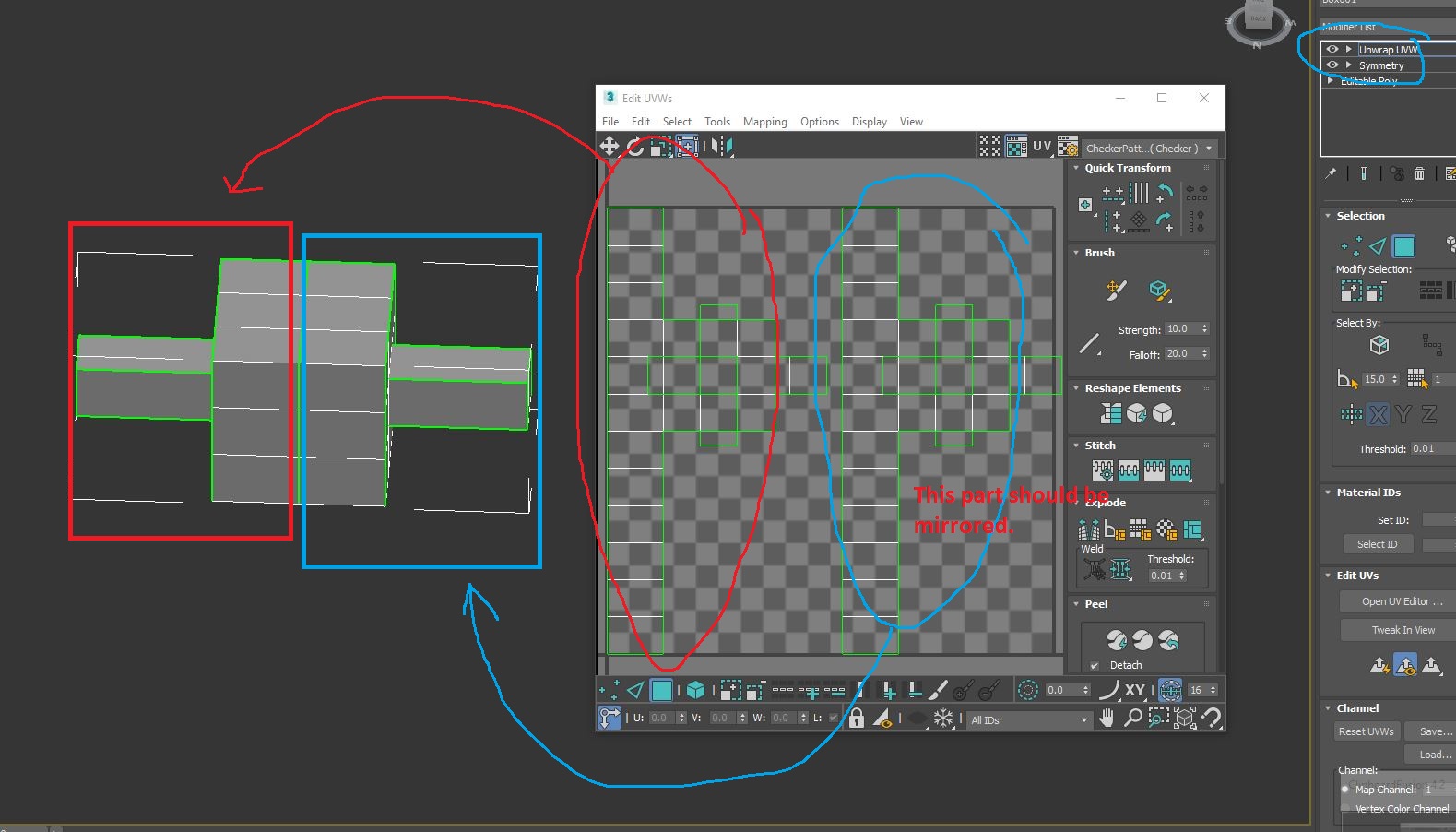Toggle visibility eye of Symmetry modifier
This screenshot has width=1456, height=832.
point(1332,65)
